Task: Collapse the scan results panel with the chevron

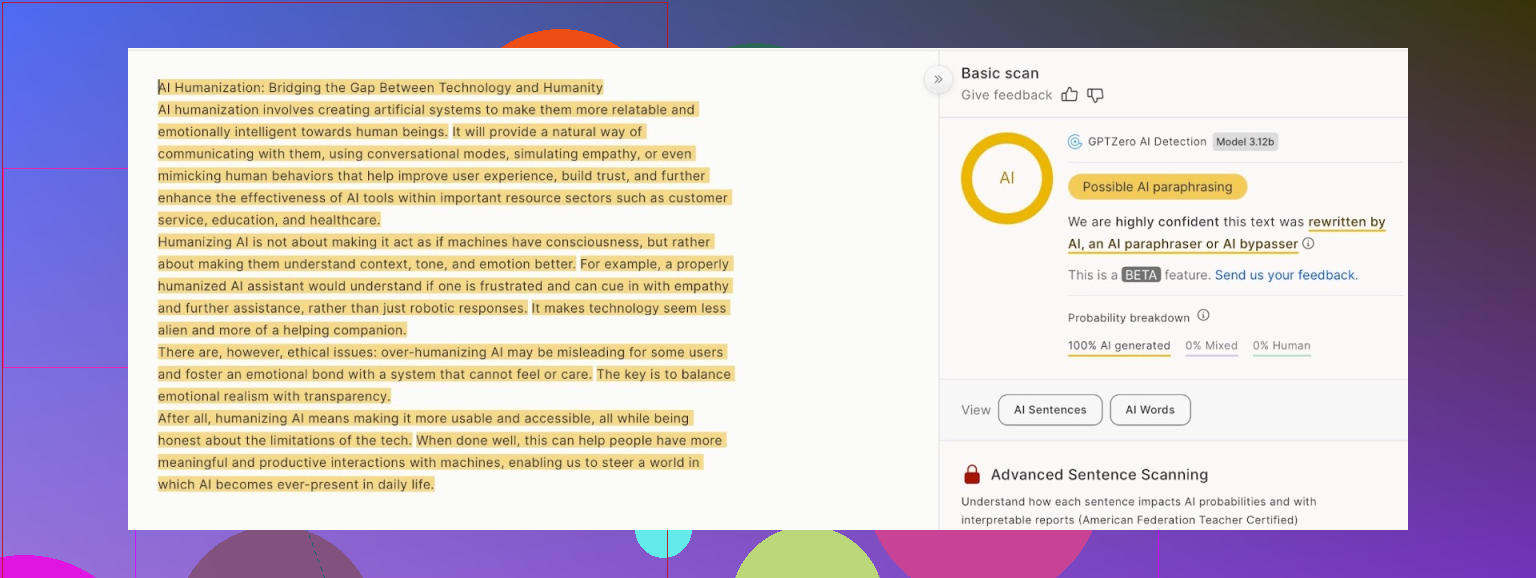Action: [938, 79]
